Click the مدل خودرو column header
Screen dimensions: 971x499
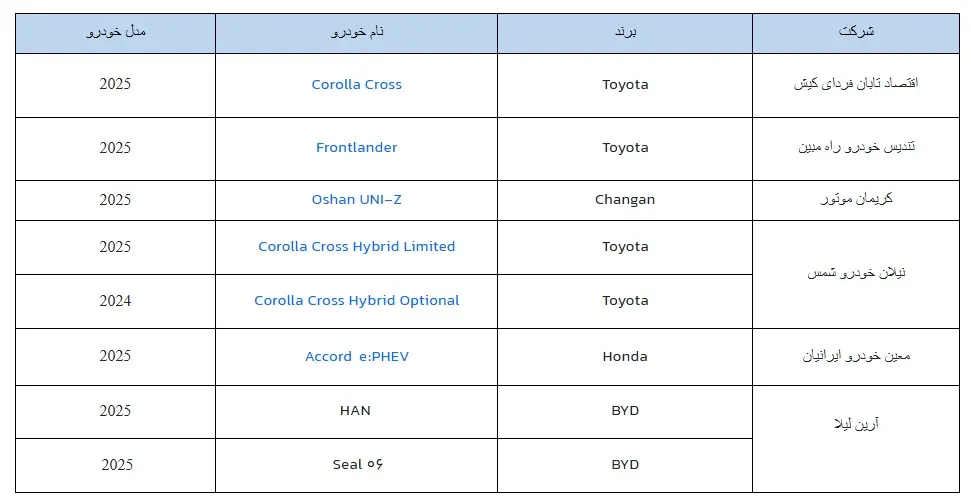[x=116, y=33]
